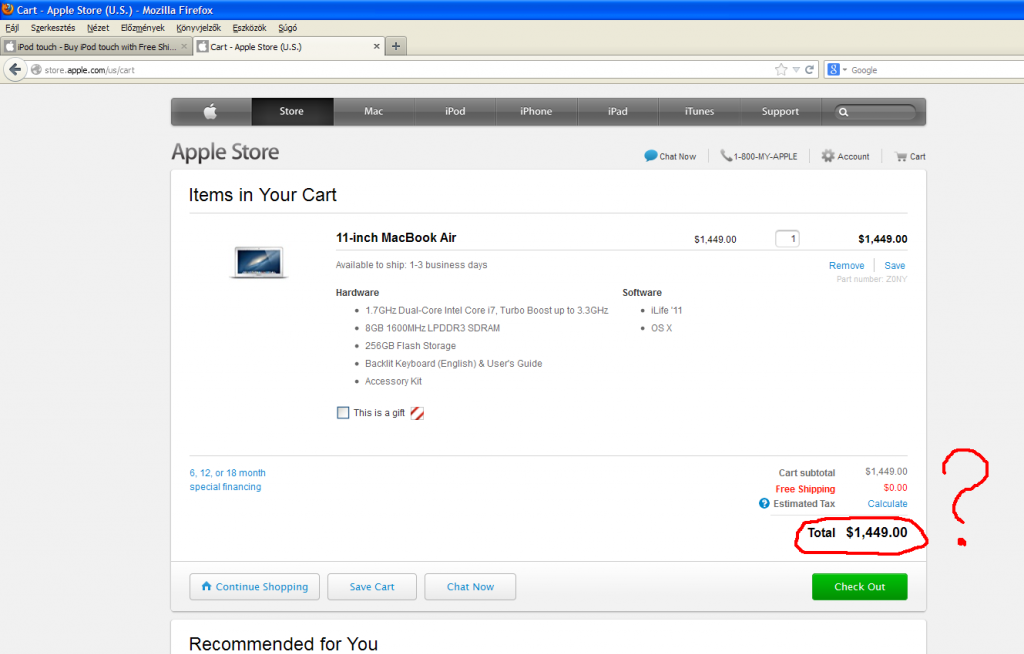Click the Apple site search field

pyautogui.click(x=874, y=112)
